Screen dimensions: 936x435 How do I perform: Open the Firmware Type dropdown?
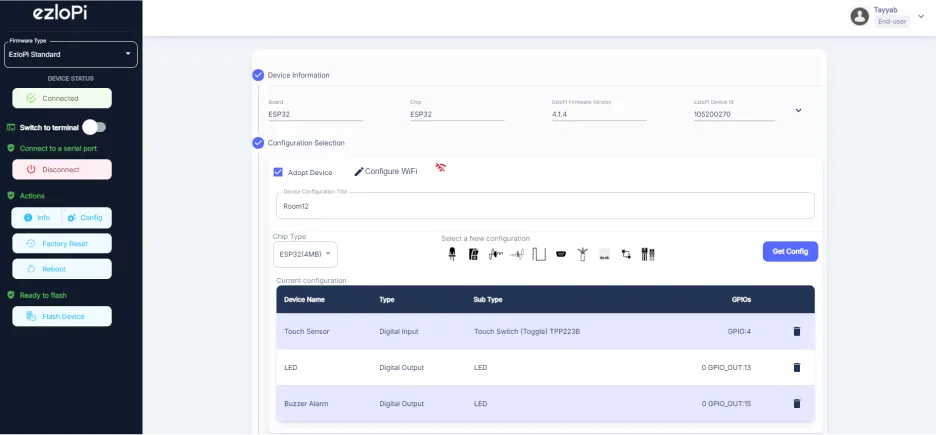pyautogui.click(x=71, y=54)
